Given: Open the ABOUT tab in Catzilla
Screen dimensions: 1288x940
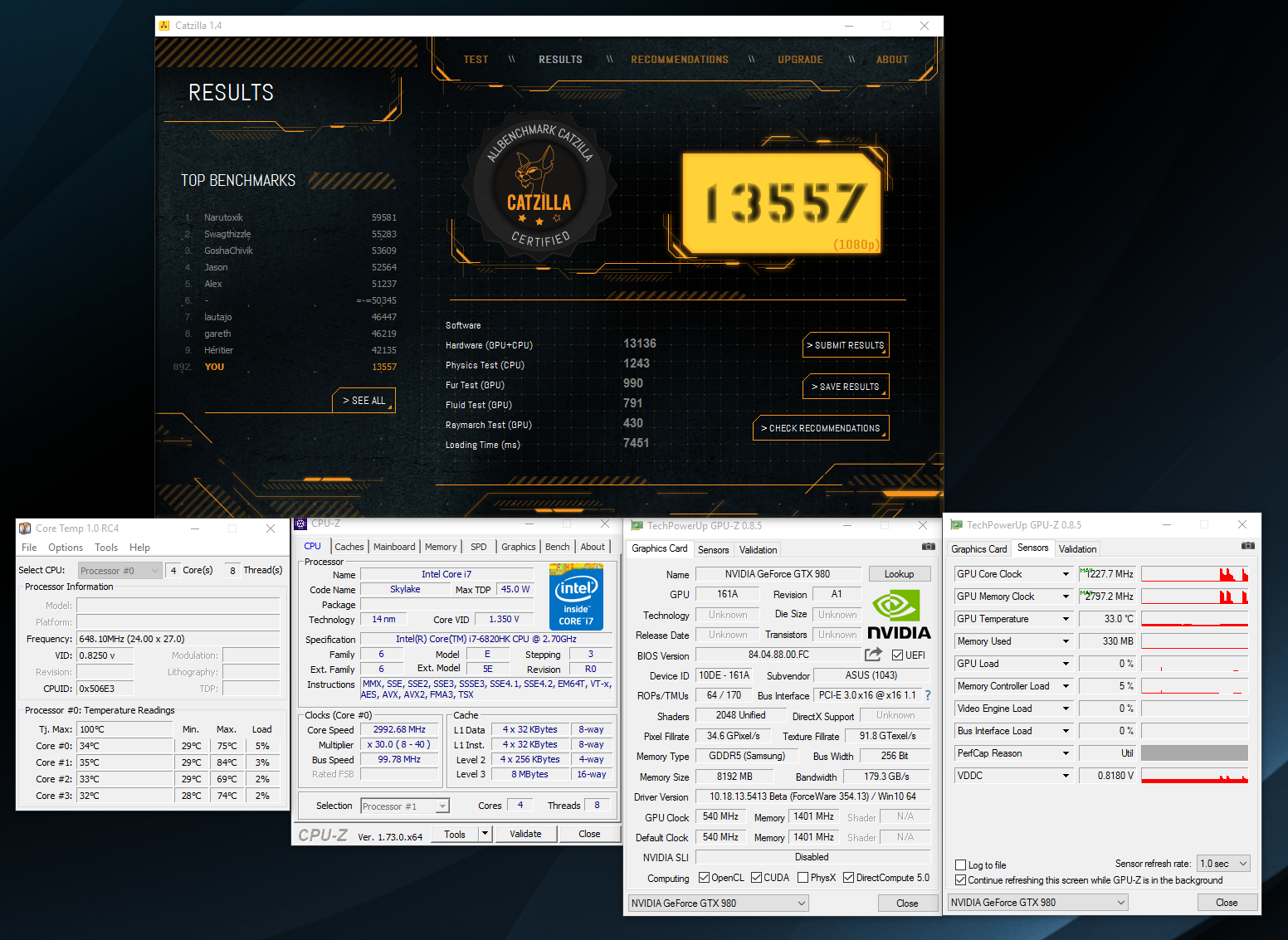Looking at the screenshot, I should click(x=892, y=60).
